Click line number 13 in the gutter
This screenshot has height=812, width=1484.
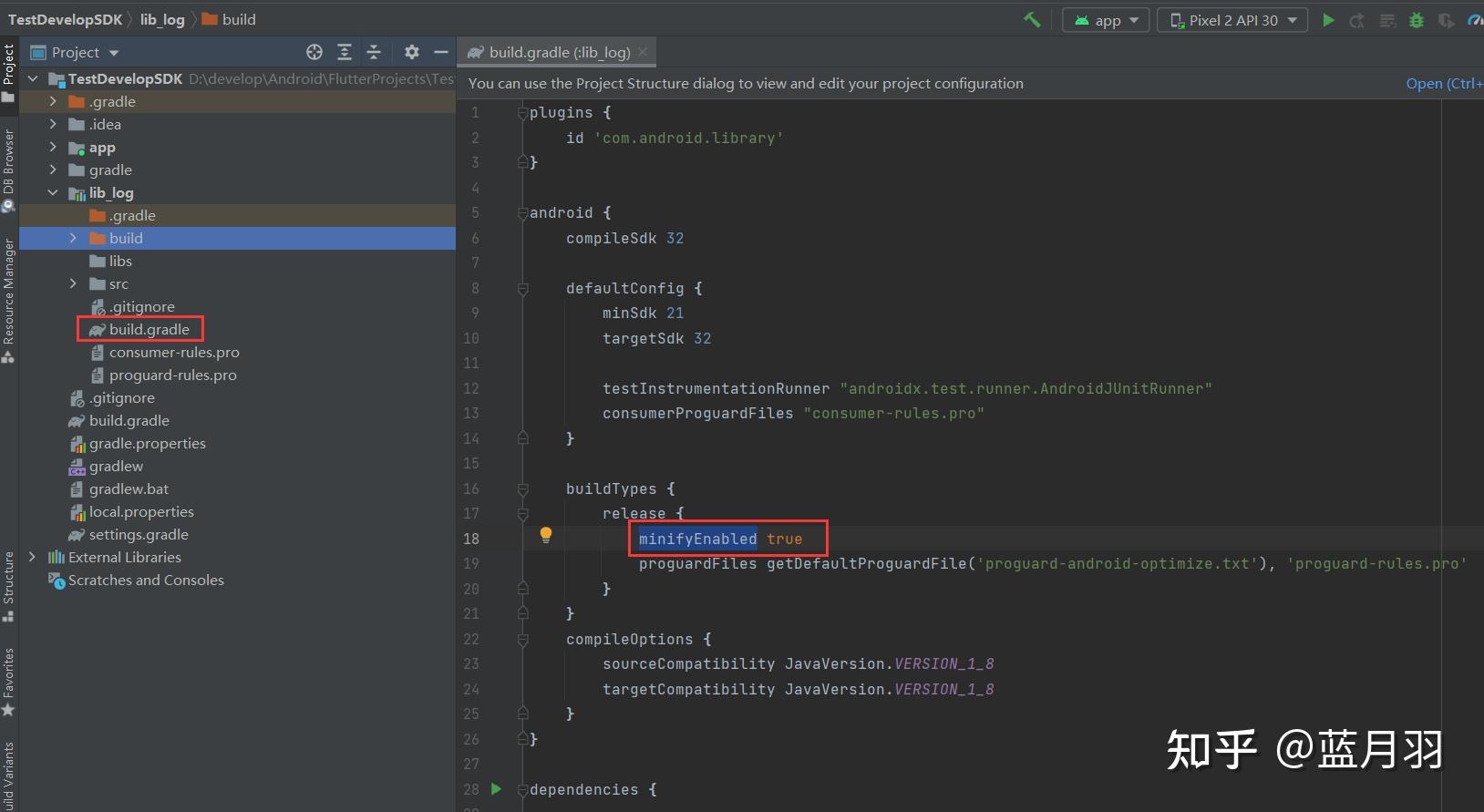tap(470, 413)
